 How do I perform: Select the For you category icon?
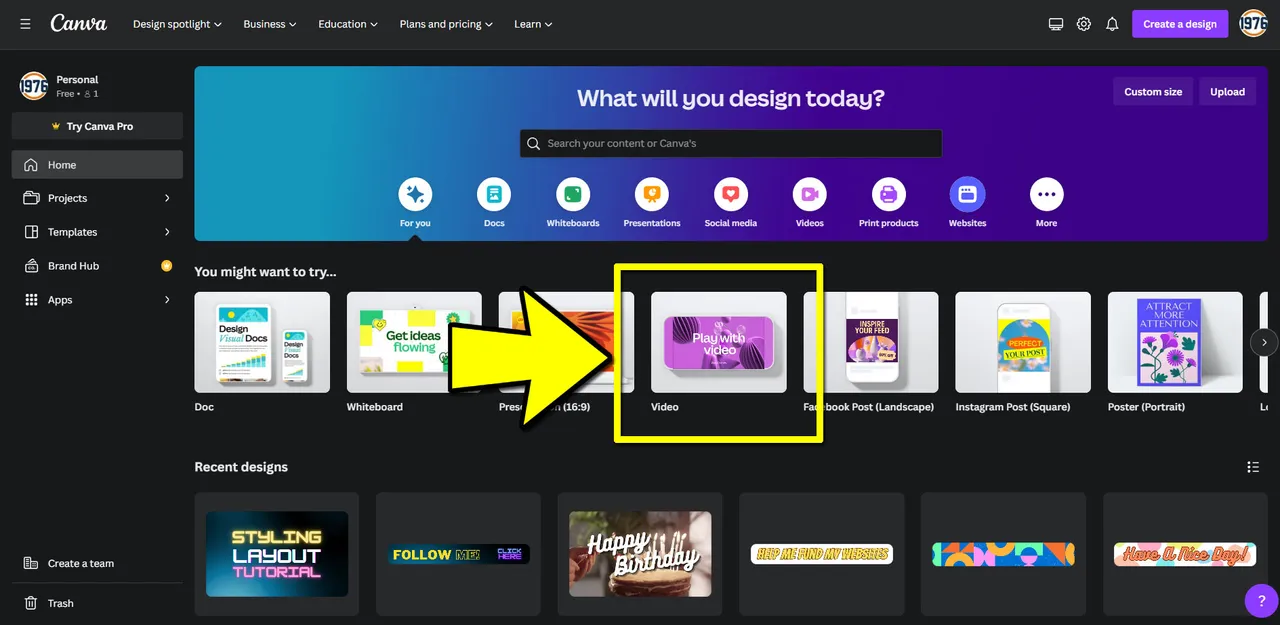click(x=415, y=194)
